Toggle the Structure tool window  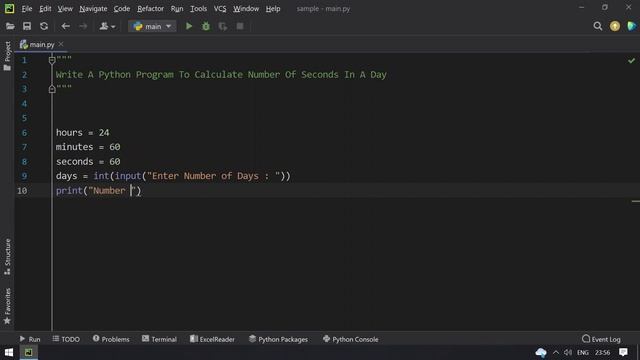[x=7, y=256]
